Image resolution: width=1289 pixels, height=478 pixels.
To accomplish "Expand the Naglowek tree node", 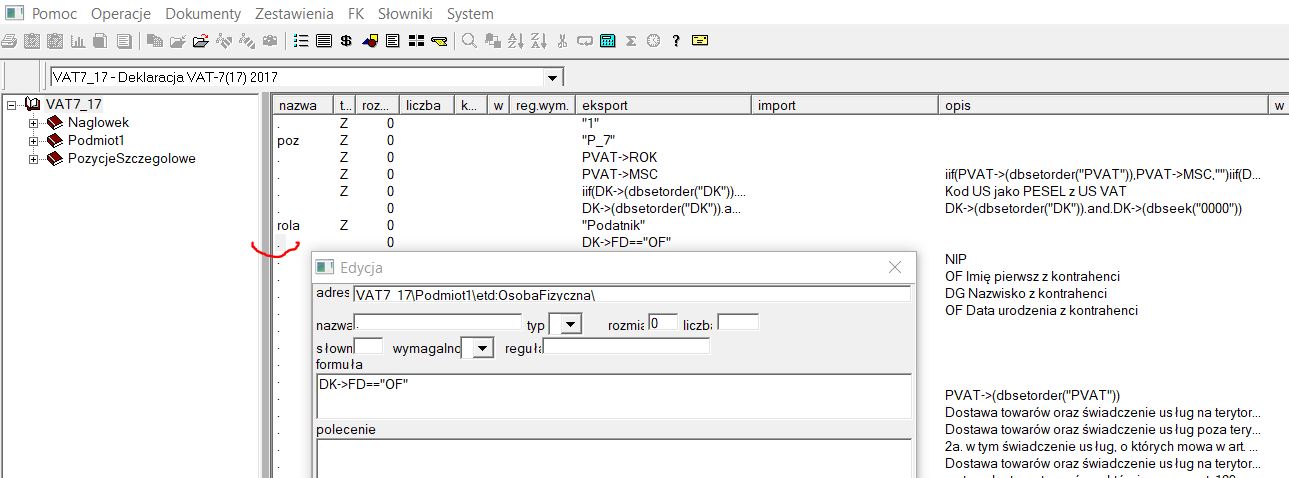I will (x=34, y=123).
